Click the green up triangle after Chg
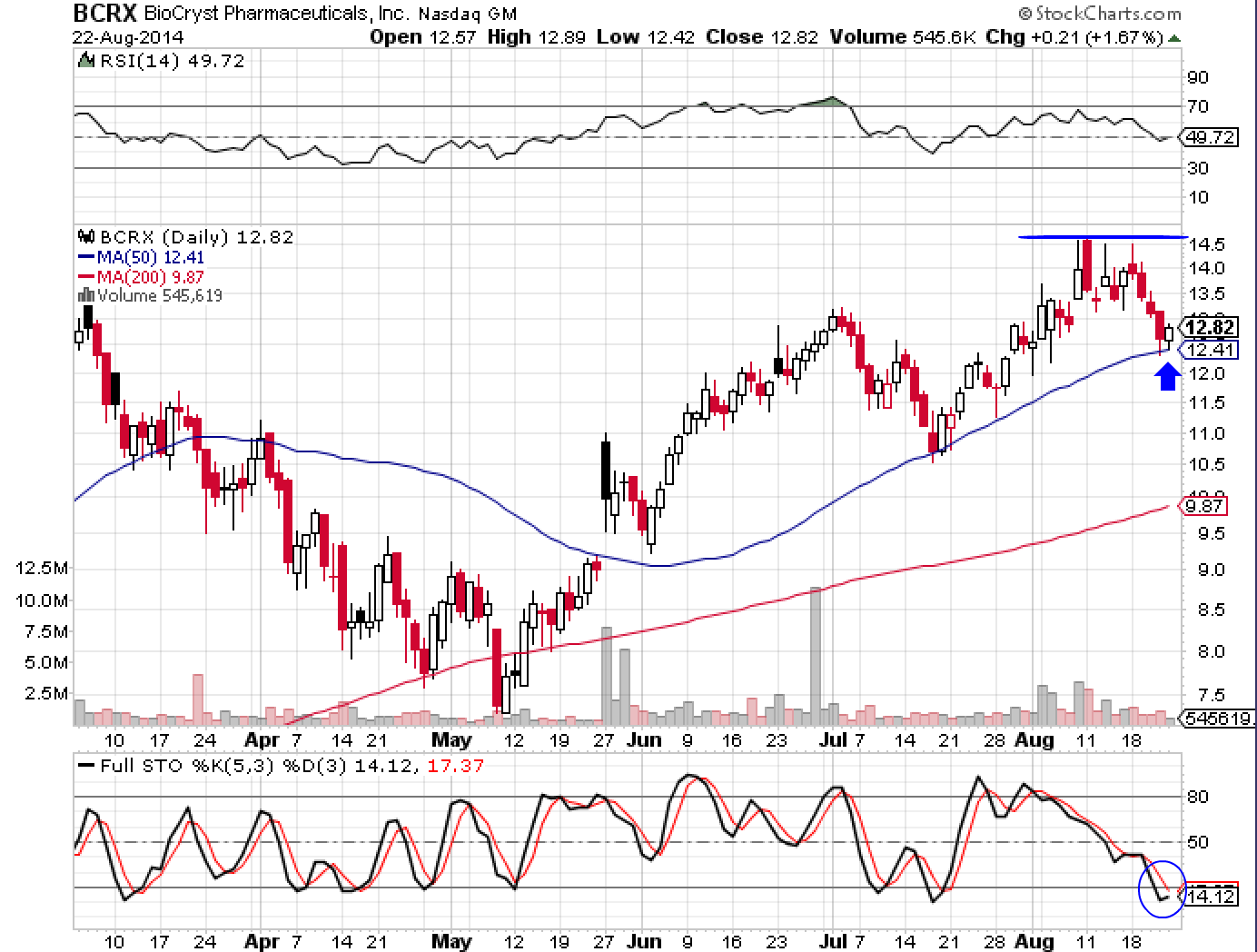This screenshot has width=1257, height=952. coord(1175,38)
